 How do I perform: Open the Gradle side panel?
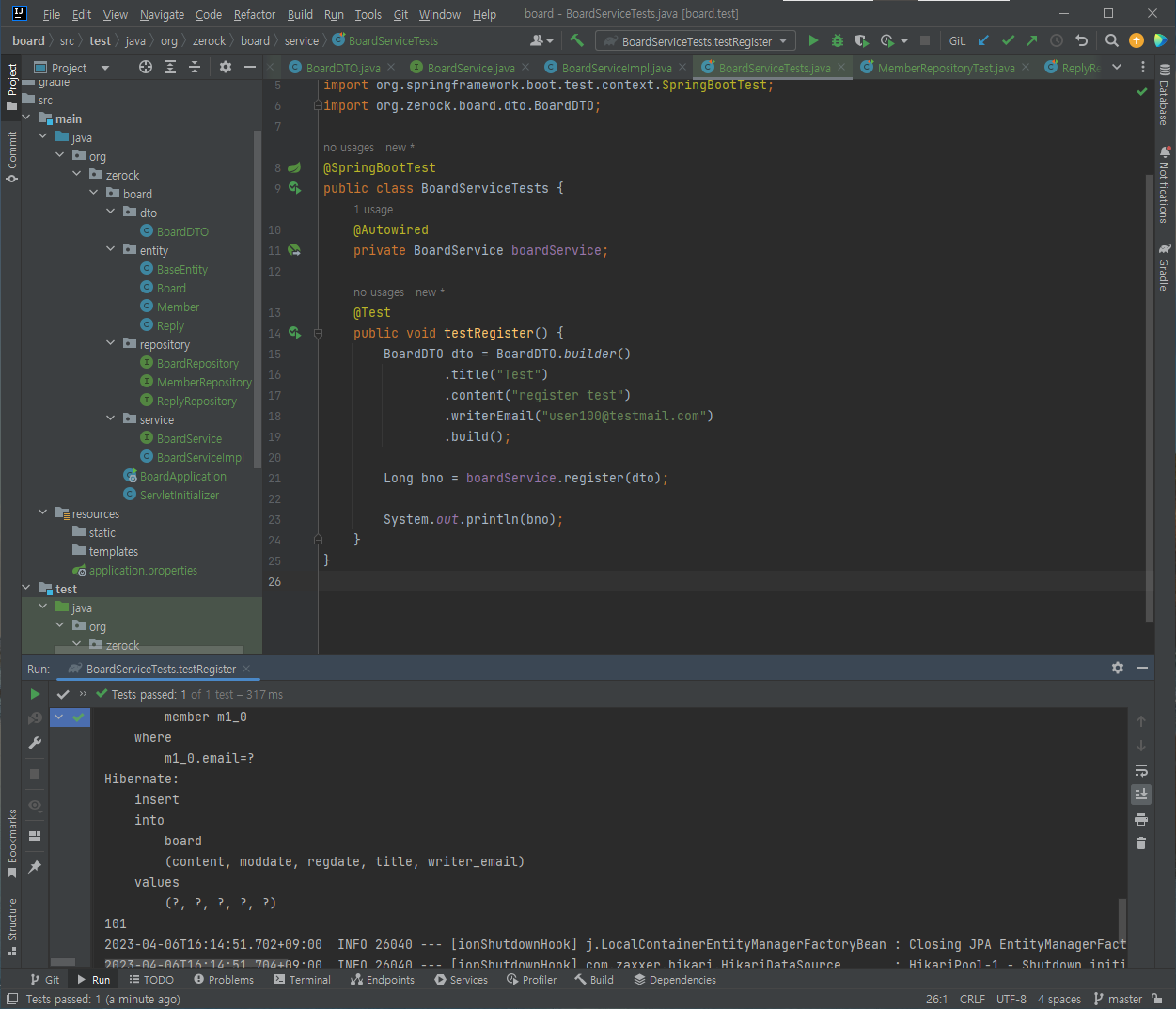[x=1165, y=267]
